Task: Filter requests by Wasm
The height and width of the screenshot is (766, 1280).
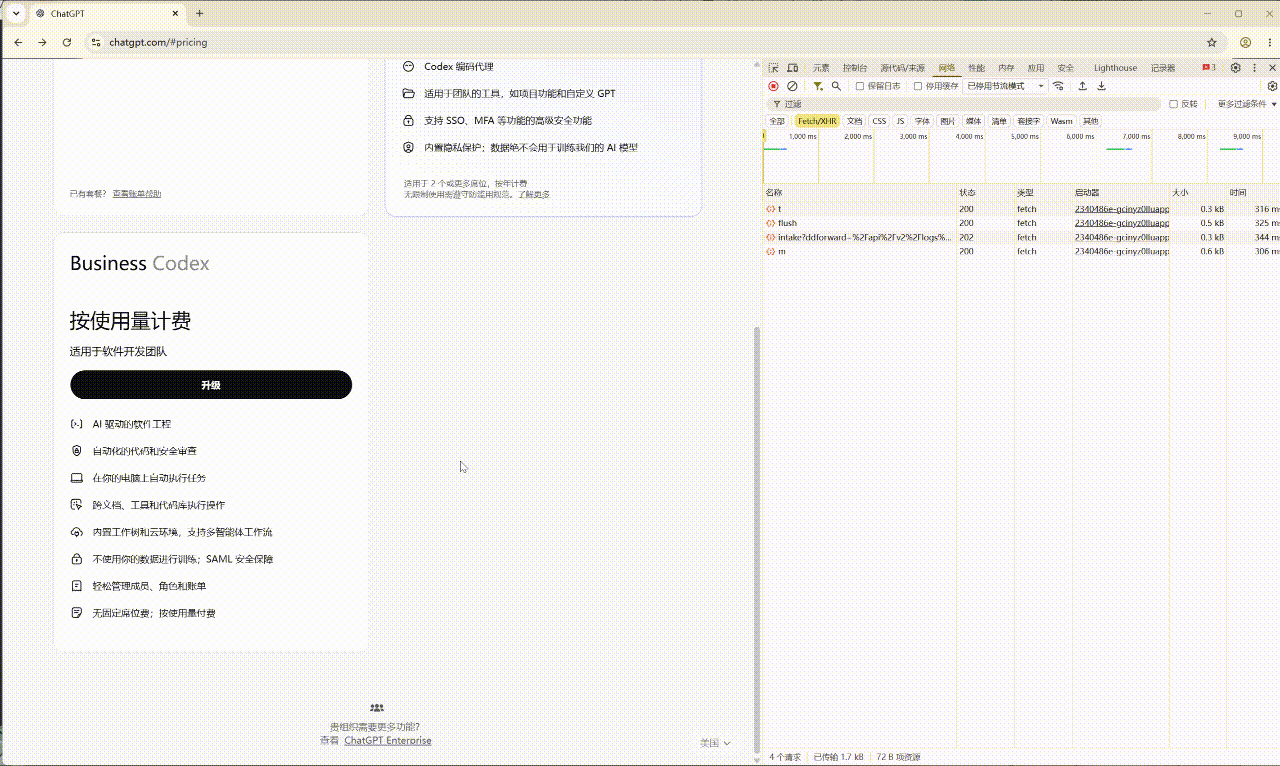Action: click(1061, 121)
